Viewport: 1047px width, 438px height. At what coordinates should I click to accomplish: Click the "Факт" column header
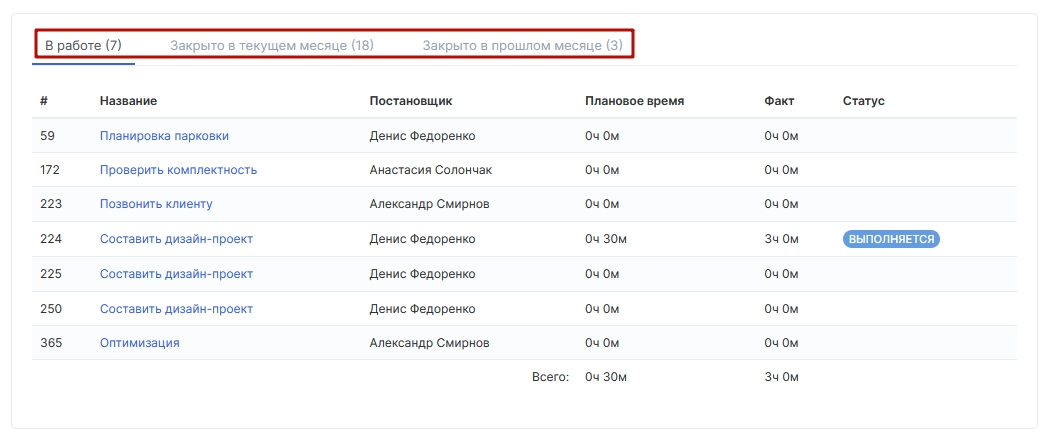tap(779, 101)
